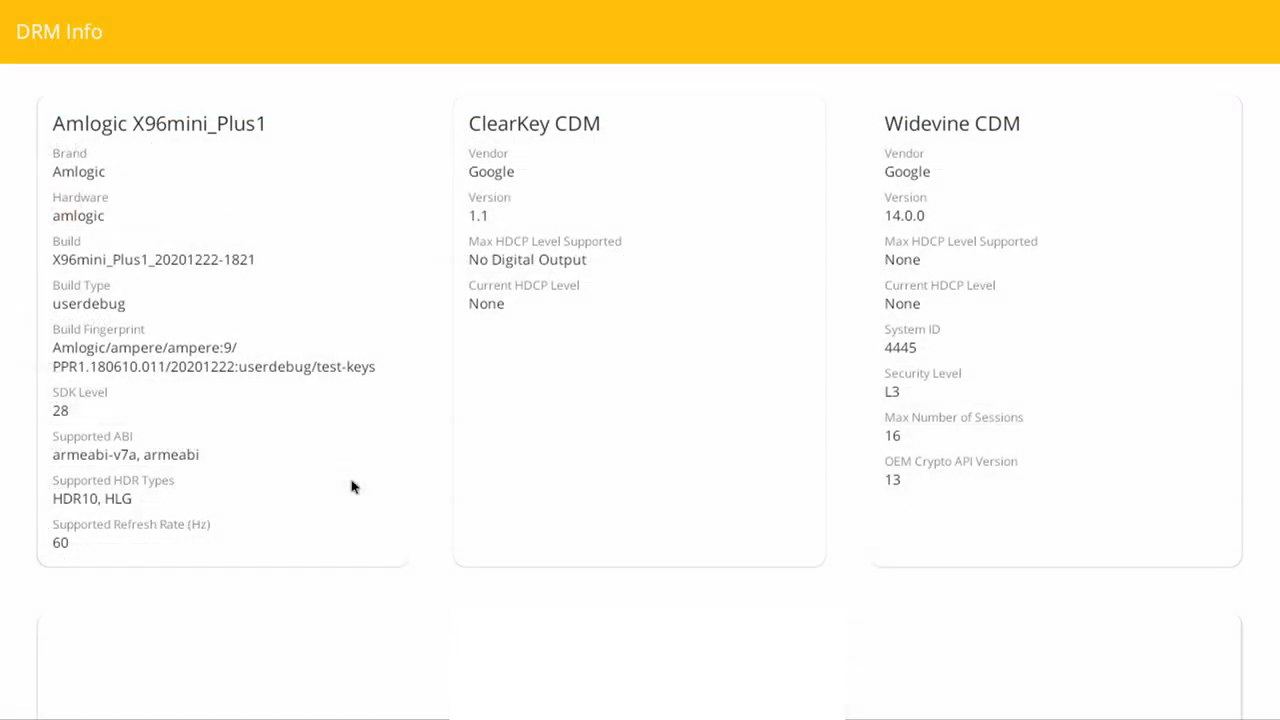This screenshot has width=1280, height=720.
Task: Click the SDK Level label
Action: 80,392
